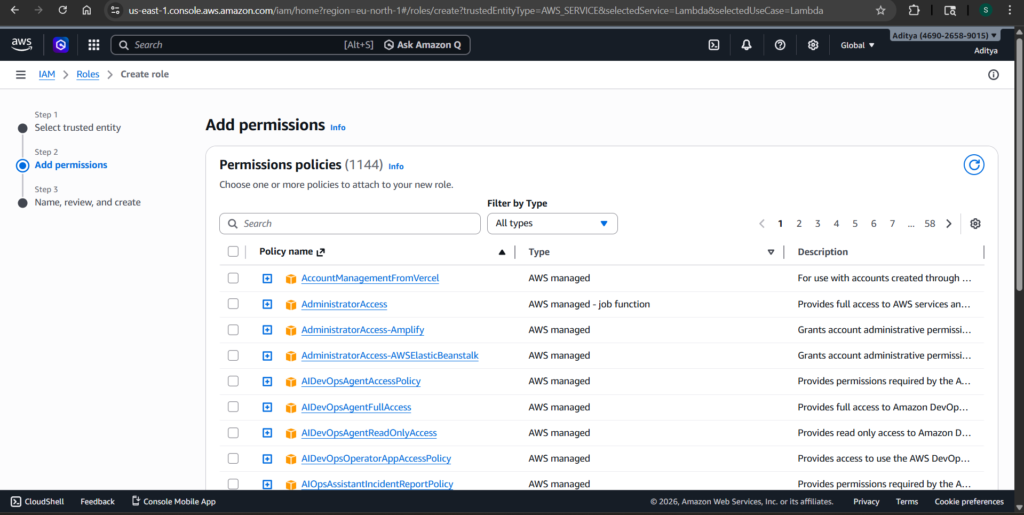Click the AWS logo home icon
The image size is (1024, 515).
pos(22,45)
